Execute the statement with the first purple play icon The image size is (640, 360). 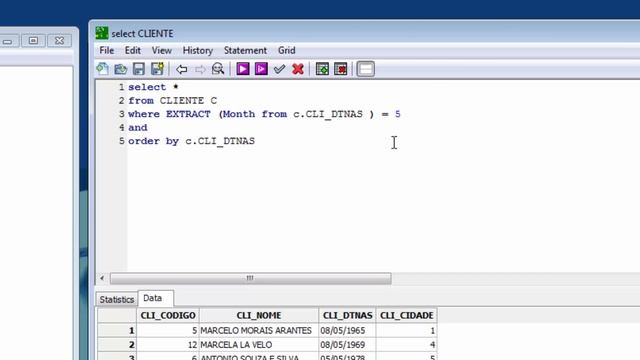pyautogui.click(x=243, y=69)
